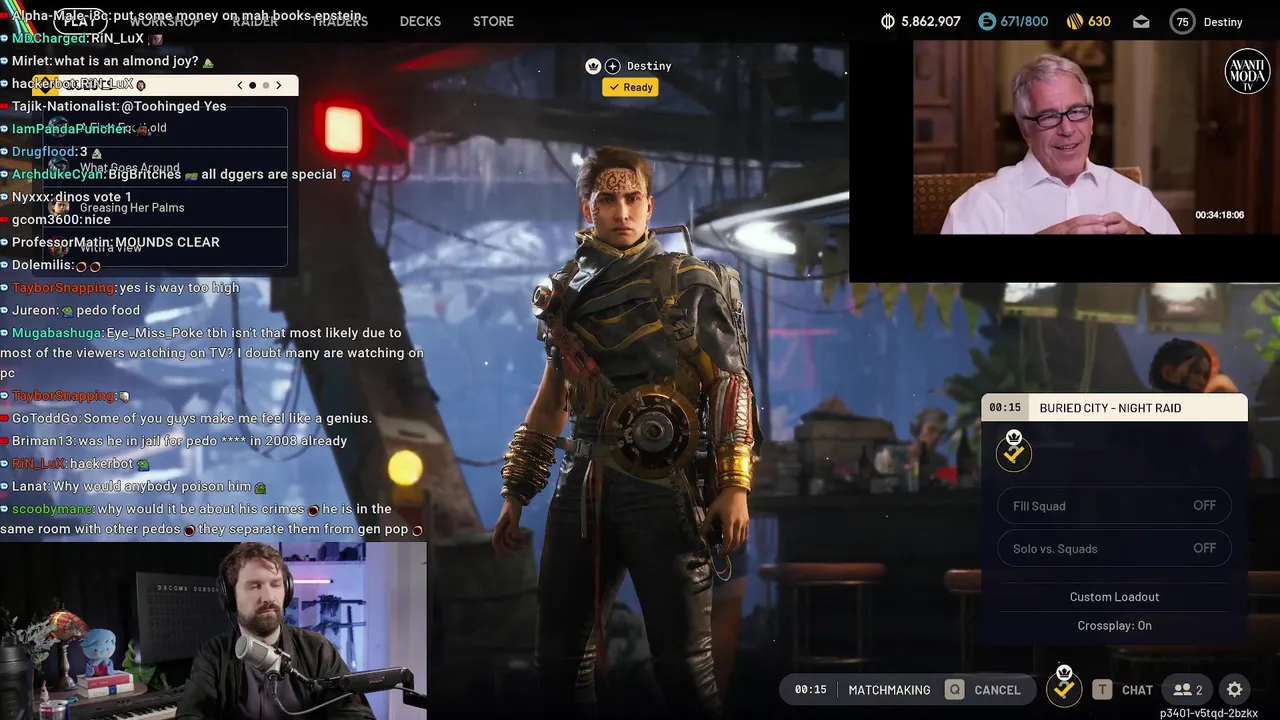Open the settings gear
1280x720 pixels.
click(x=1235, y=690)
